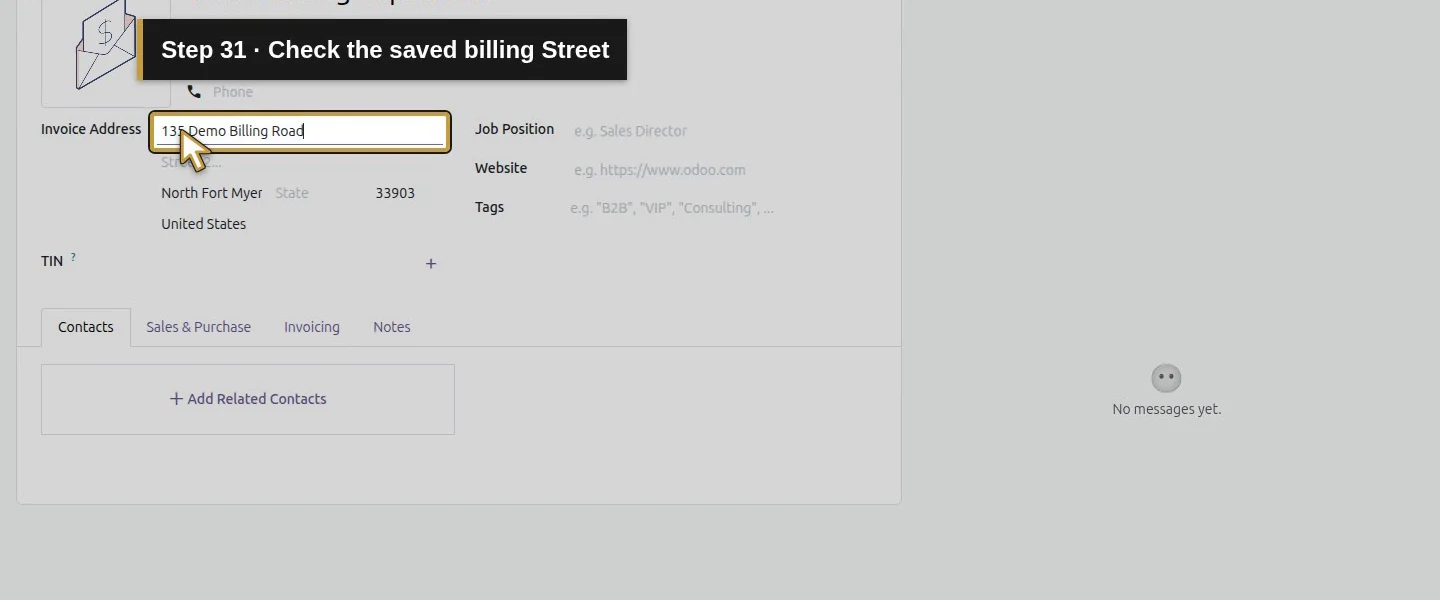
Task: Click the No messages yet text
Action: 1167,409
